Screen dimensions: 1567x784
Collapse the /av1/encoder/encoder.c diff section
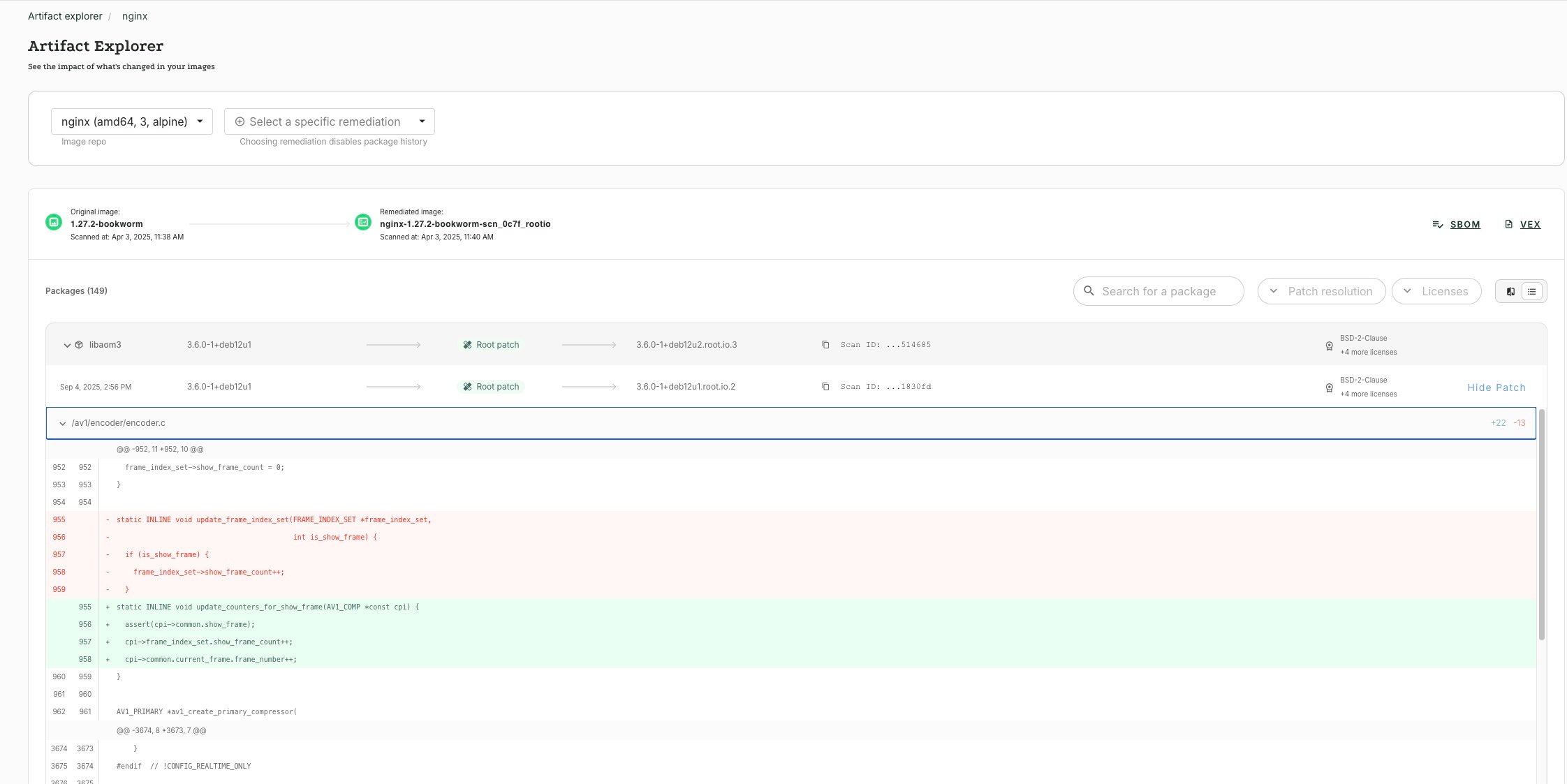pos(63,423)
